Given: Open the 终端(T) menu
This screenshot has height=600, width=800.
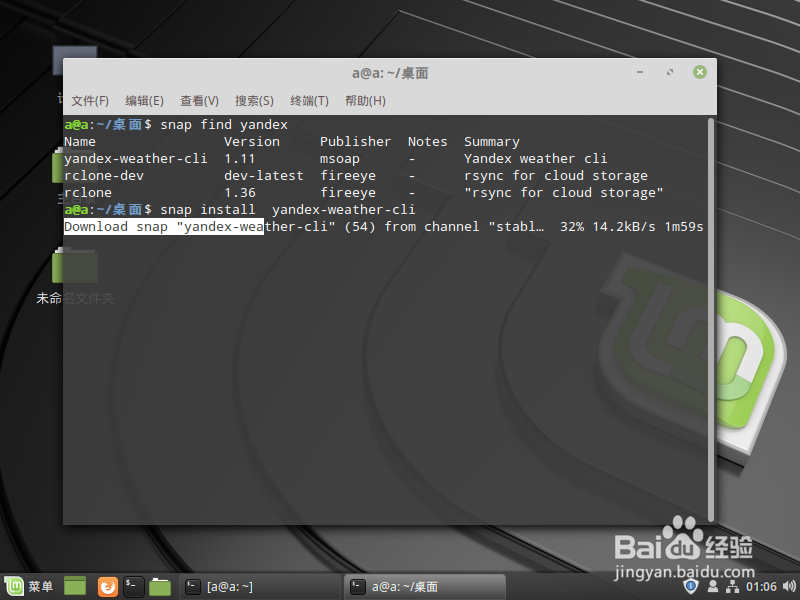Looking at the screenshot, I should (309, 101).
